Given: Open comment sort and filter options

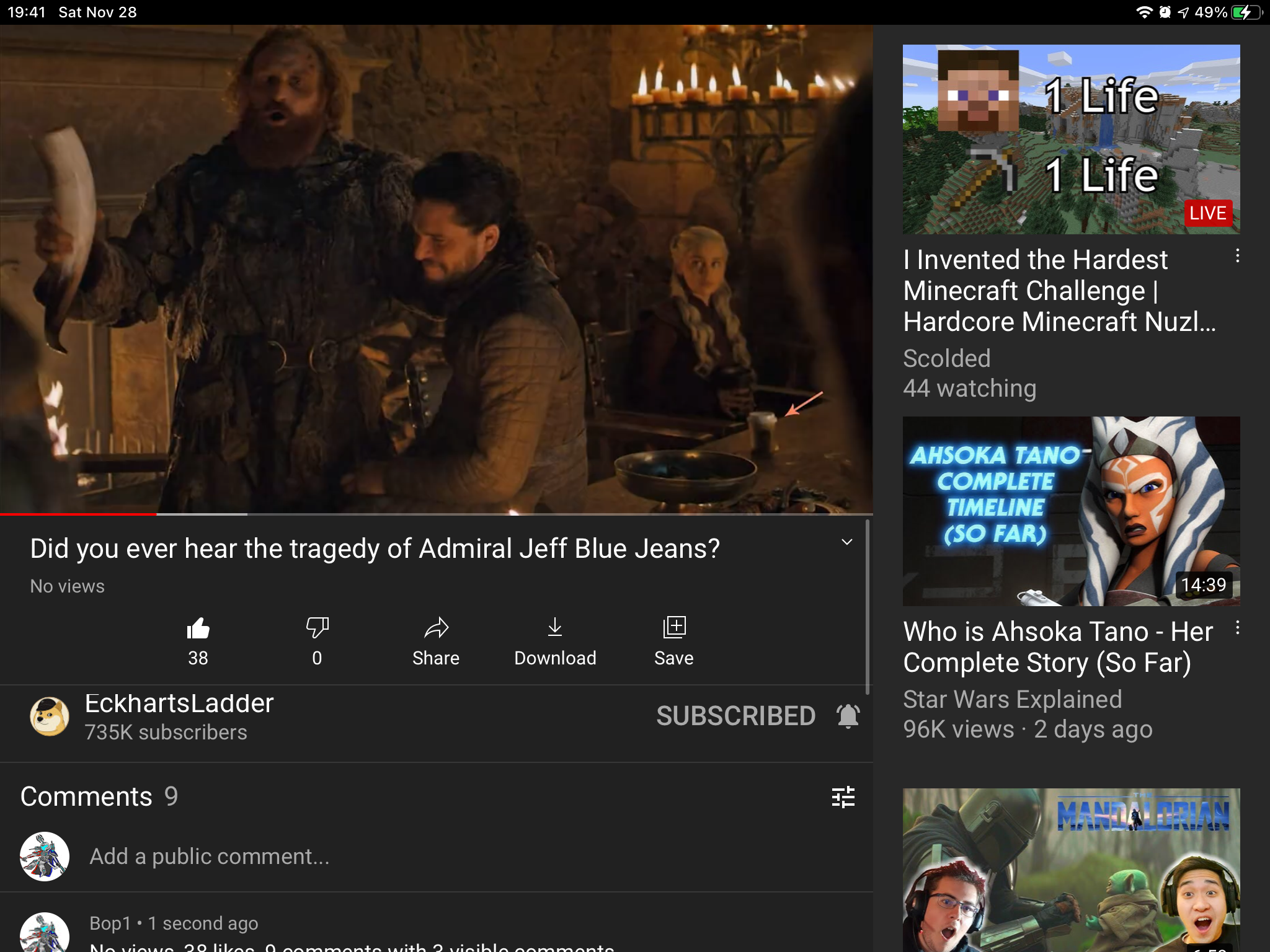Looking at the screenshot, I should pos(843,797).
